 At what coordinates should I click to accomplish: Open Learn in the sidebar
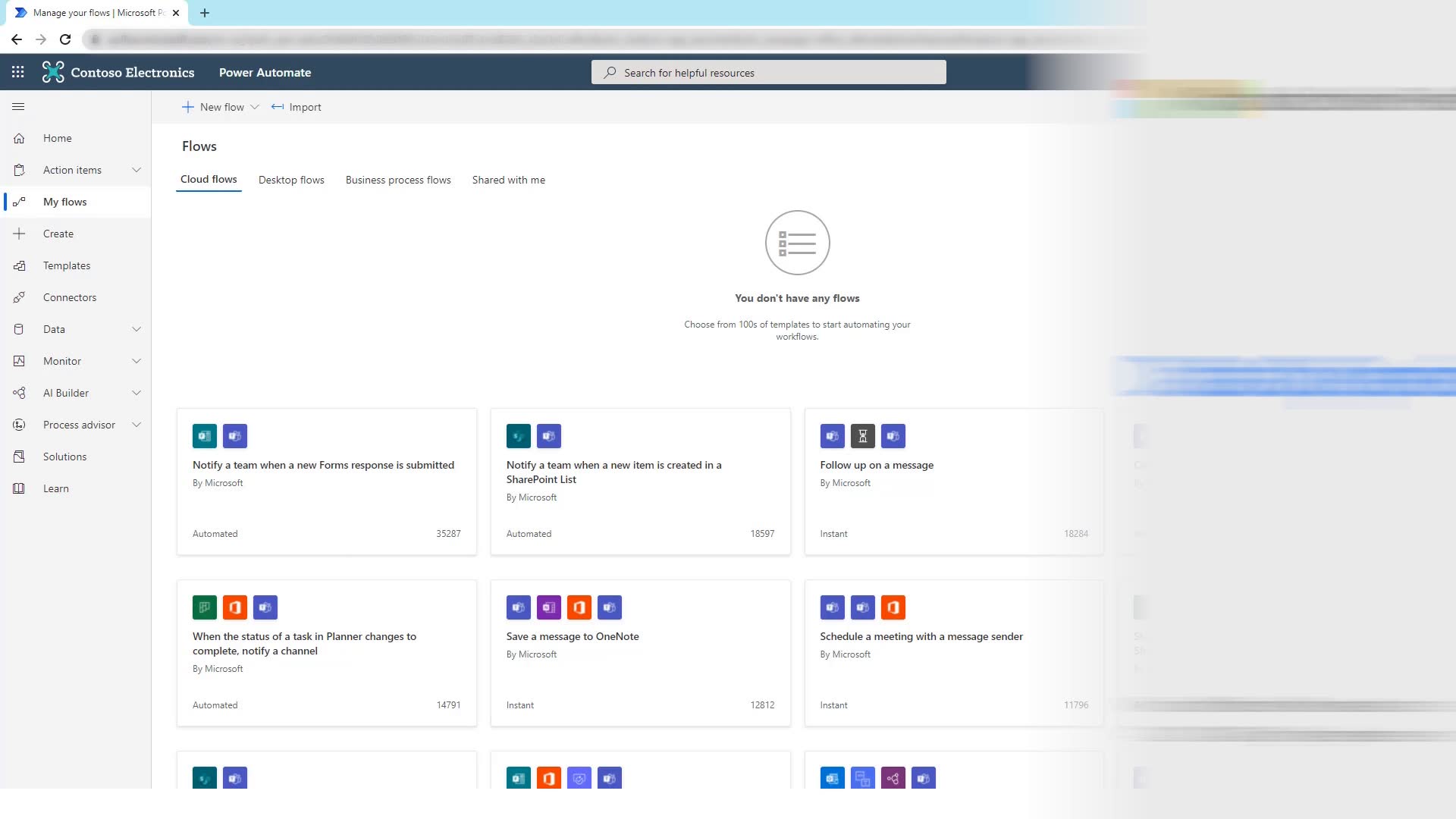pyautogui.click(x=76, y=488)
